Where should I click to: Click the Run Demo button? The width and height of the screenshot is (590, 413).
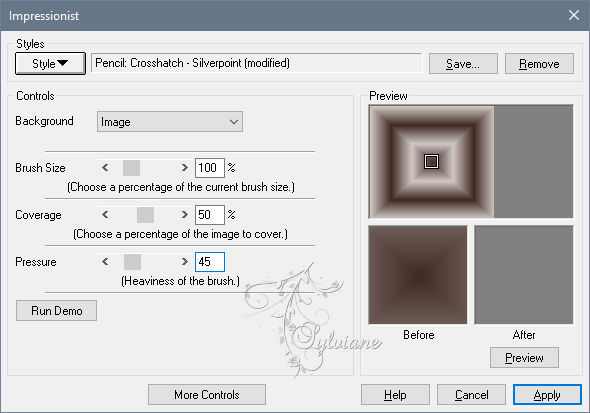56,311
